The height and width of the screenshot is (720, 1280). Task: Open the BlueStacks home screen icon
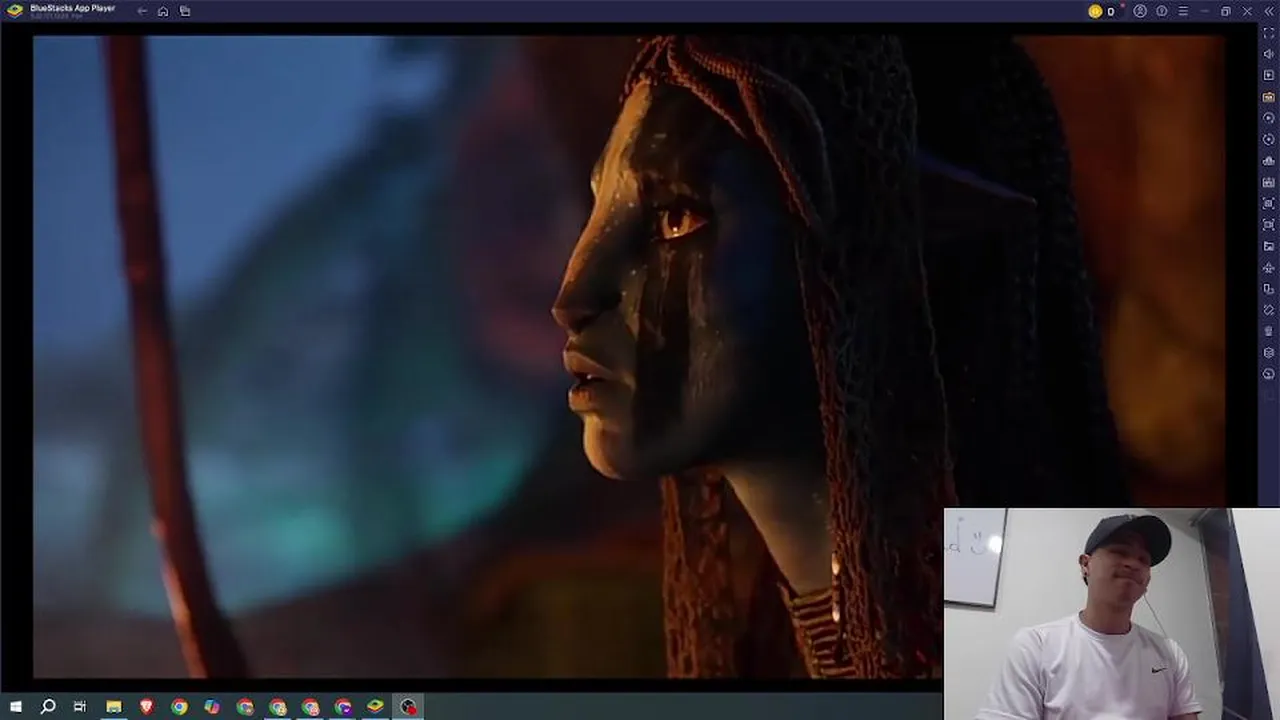click(163, 11)
